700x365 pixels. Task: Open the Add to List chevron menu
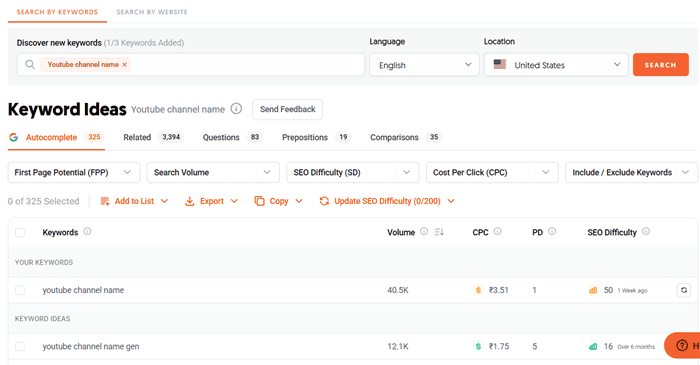(164, 201)
